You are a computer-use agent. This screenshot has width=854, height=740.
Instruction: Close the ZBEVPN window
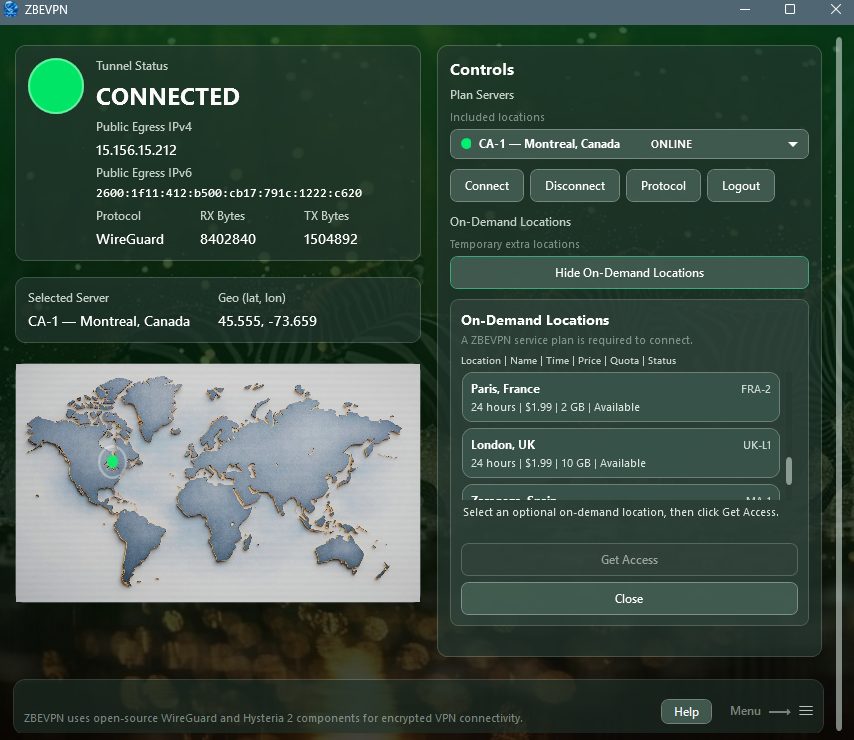click(835, 9)
